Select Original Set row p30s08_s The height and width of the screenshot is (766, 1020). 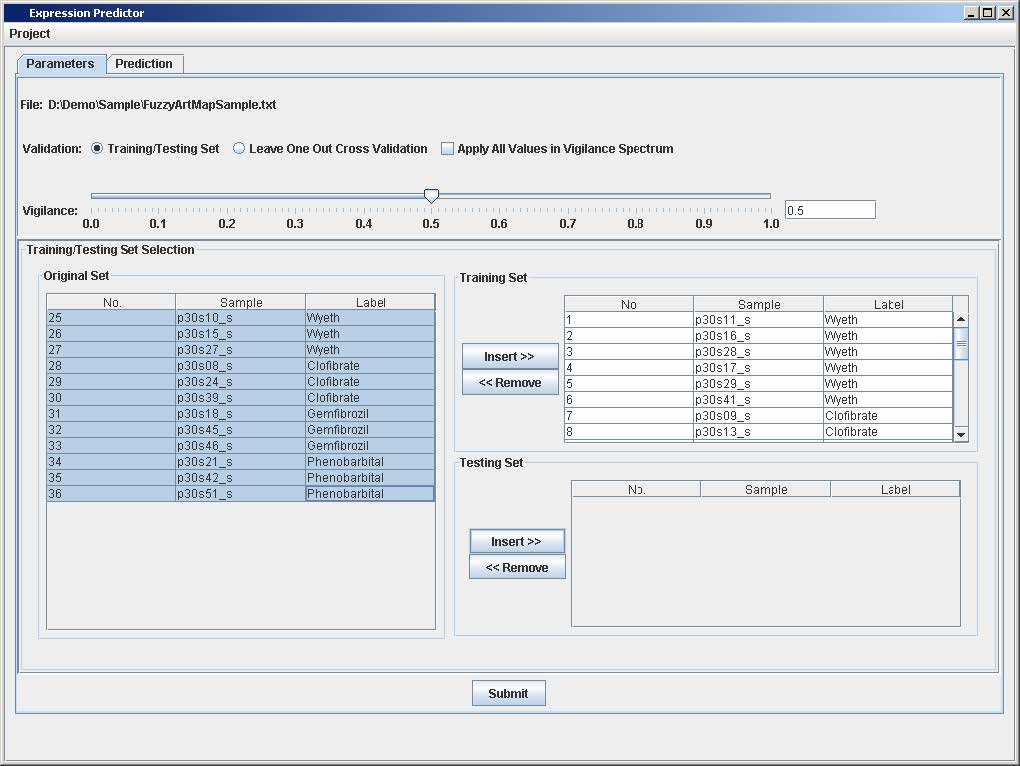click(x=241, y=366)
